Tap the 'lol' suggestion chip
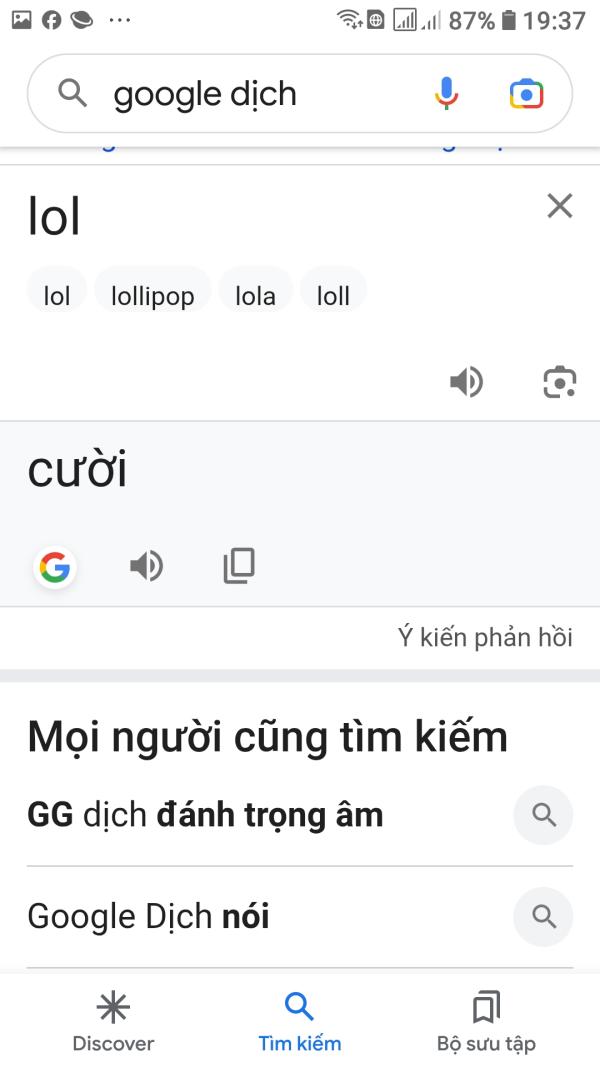 (56, 296)
